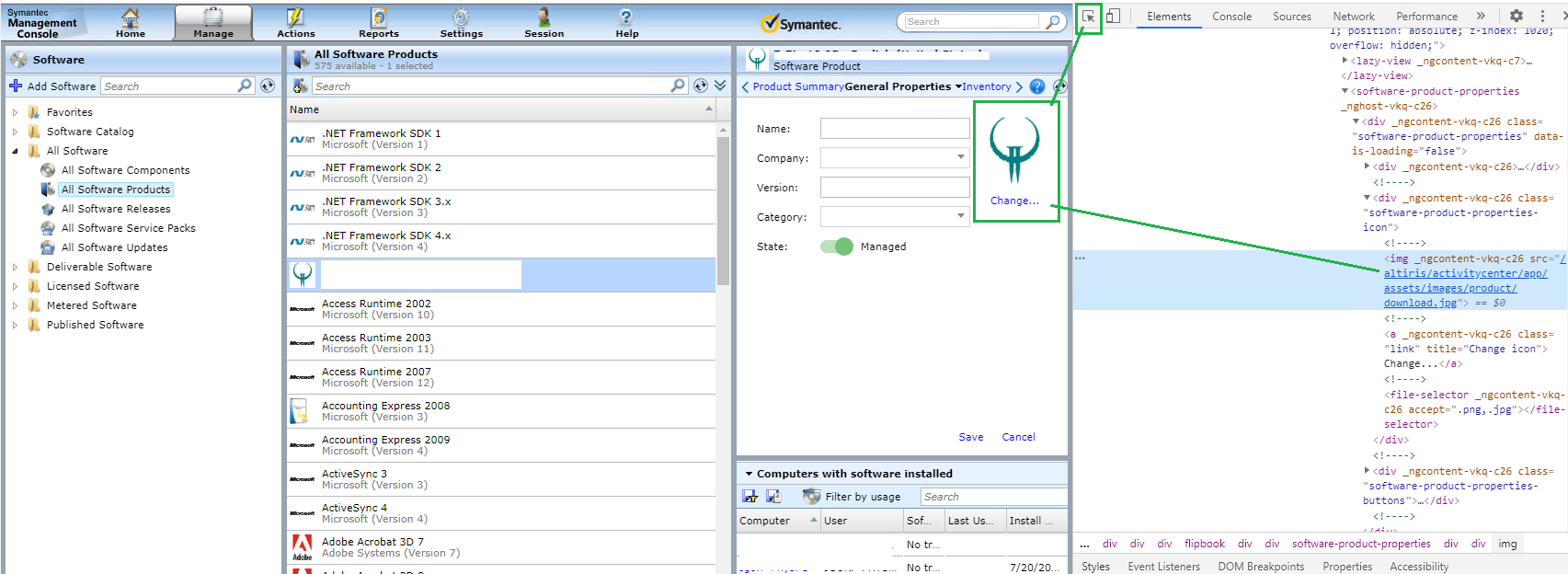The height and width of the screenshot is (574, 1568).
Task: Sort list by the Name column header
Action: 500,109
